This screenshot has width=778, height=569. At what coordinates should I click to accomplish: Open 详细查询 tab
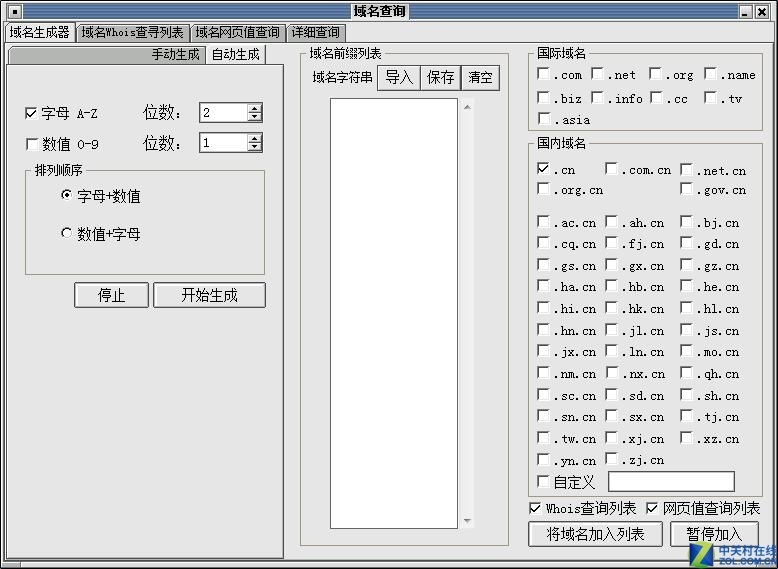click(316, 33)
